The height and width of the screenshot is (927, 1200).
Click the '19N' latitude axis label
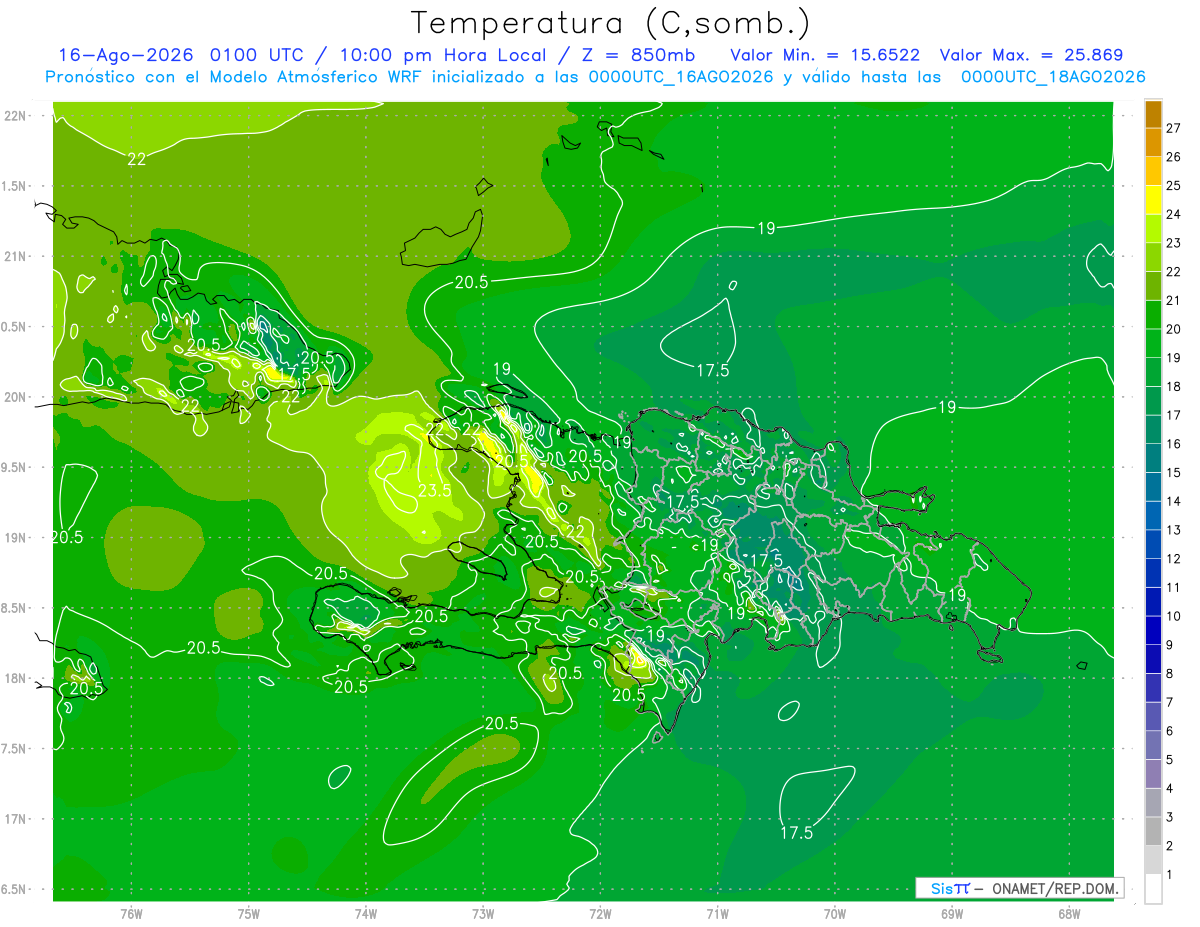click(x=15, y=537)
